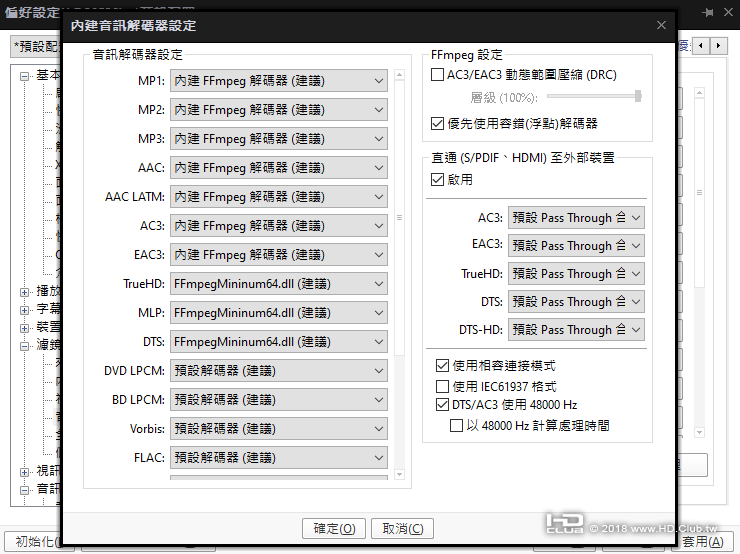The height and width of the screenshot is (554, 740).
Task: Toggle 優先使用容錯(浮點)解碼器 checkbox
Action: (x=437, y=124)
